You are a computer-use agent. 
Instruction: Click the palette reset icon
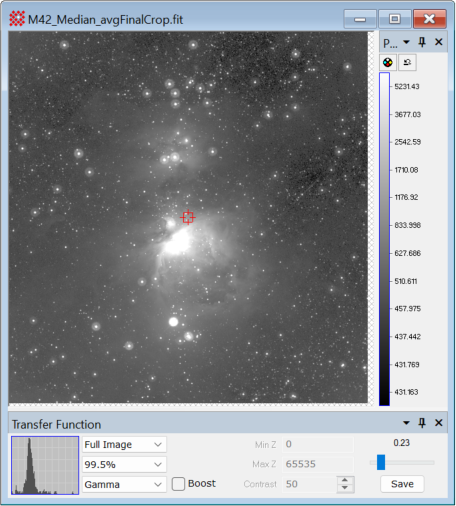click(407, 62)
